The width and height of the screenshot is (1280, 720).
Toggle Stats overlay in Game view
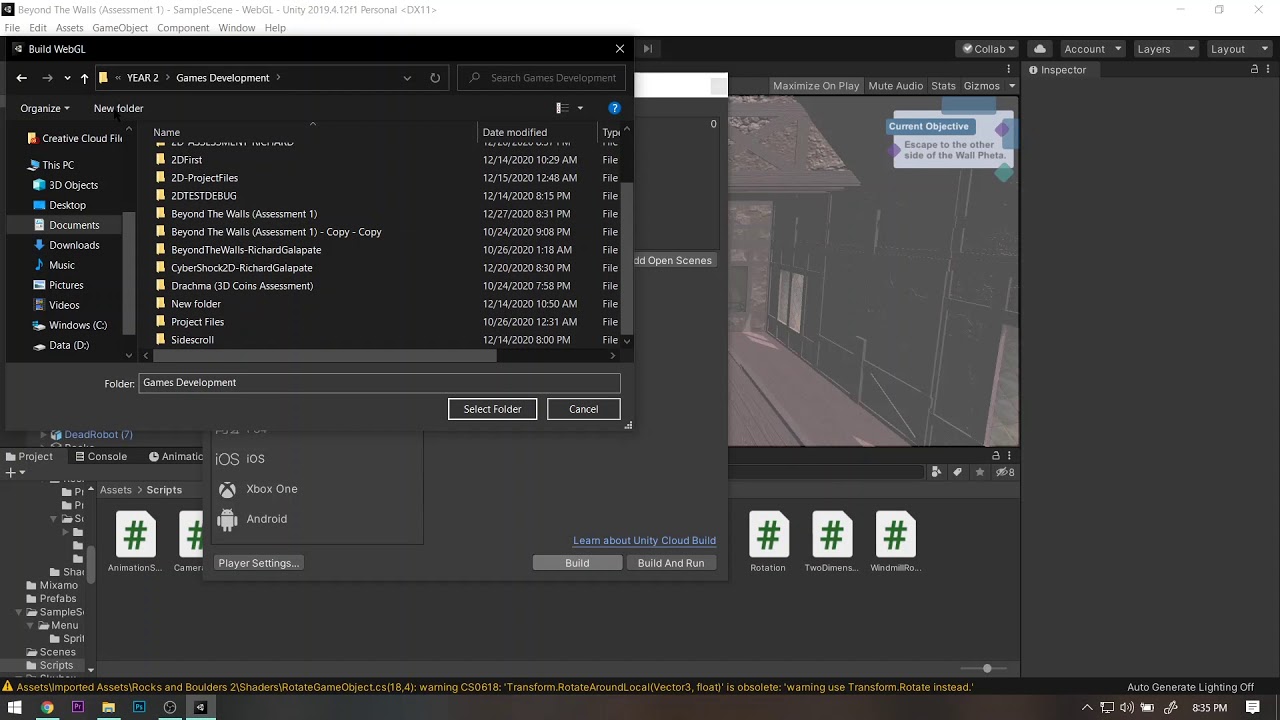(x=943, y=86)
